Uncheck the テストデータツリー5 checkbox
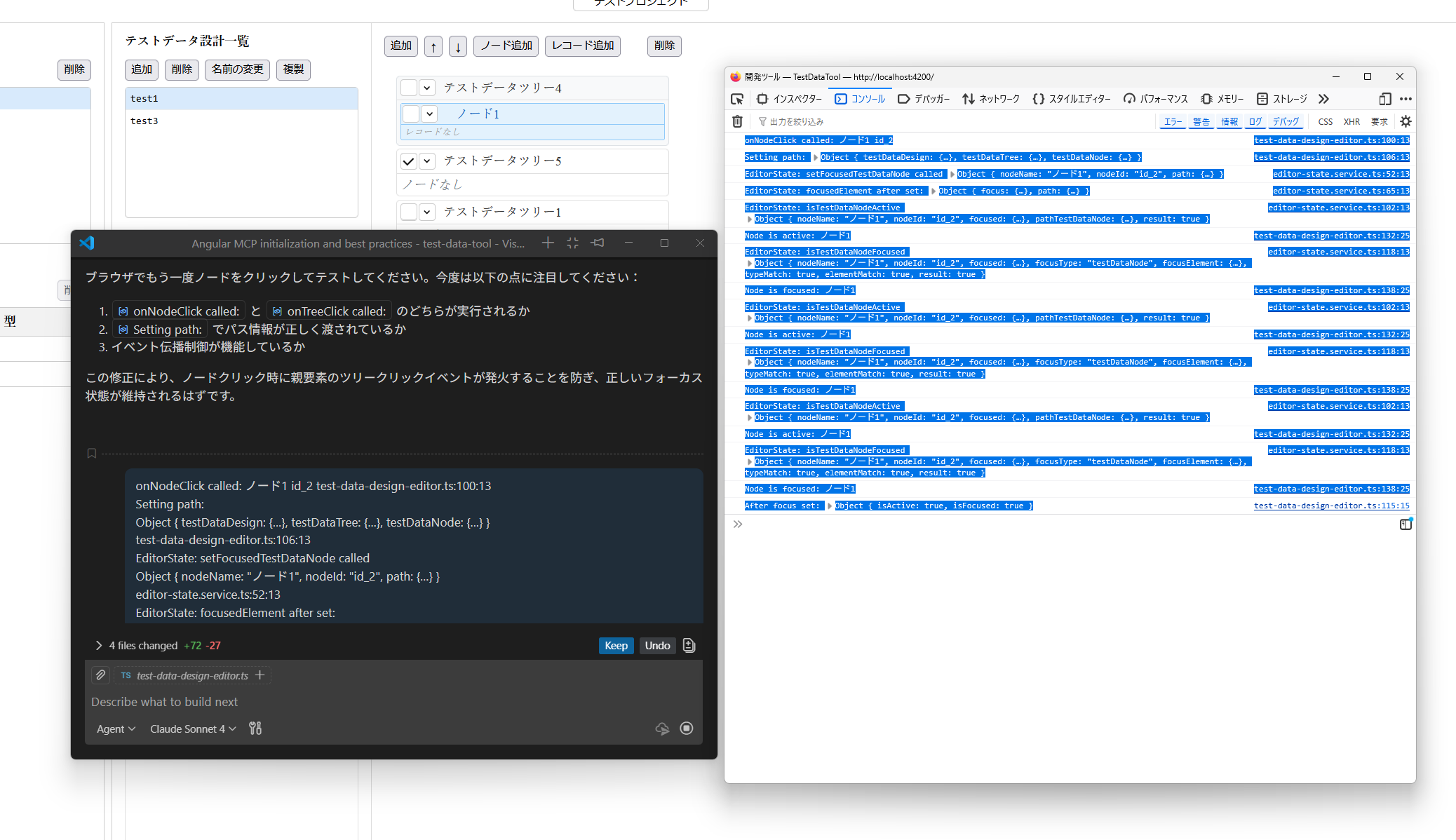Image resolution: width=1456 pixels, height=840 pixels. pos(409,161)
